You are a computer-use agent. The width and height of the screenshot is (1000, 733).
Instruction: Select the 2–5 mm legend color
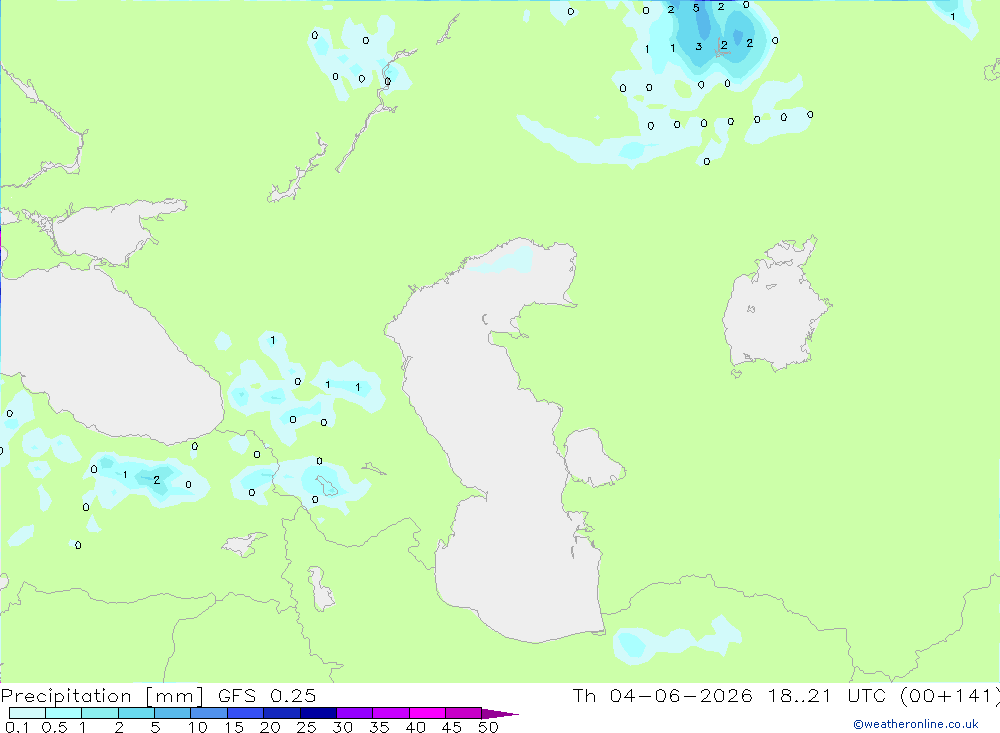(136, 713)
